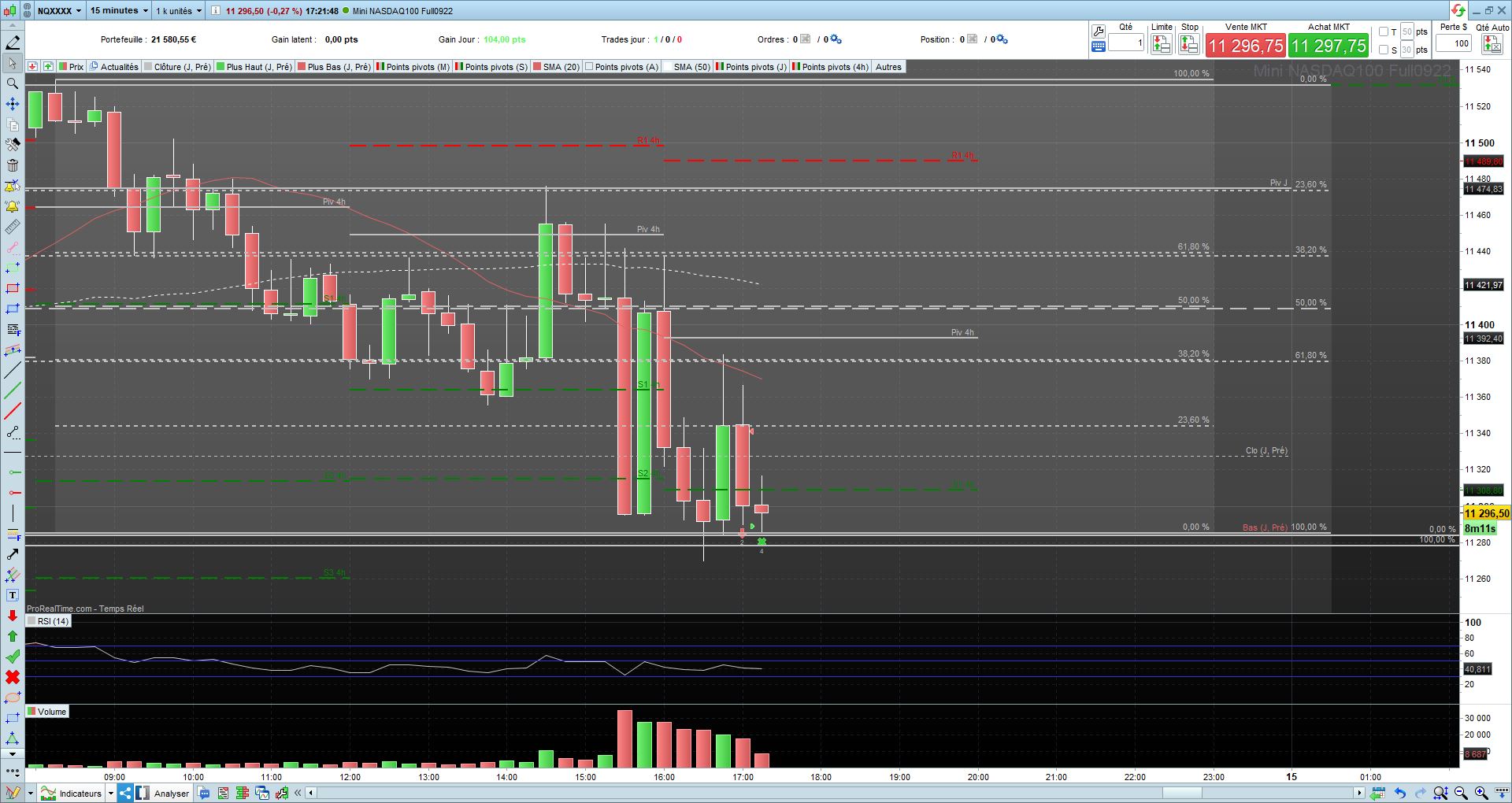Select the ruler measurement tool
The width and height of the screenshot is (1512, 803).
(12, 227)
